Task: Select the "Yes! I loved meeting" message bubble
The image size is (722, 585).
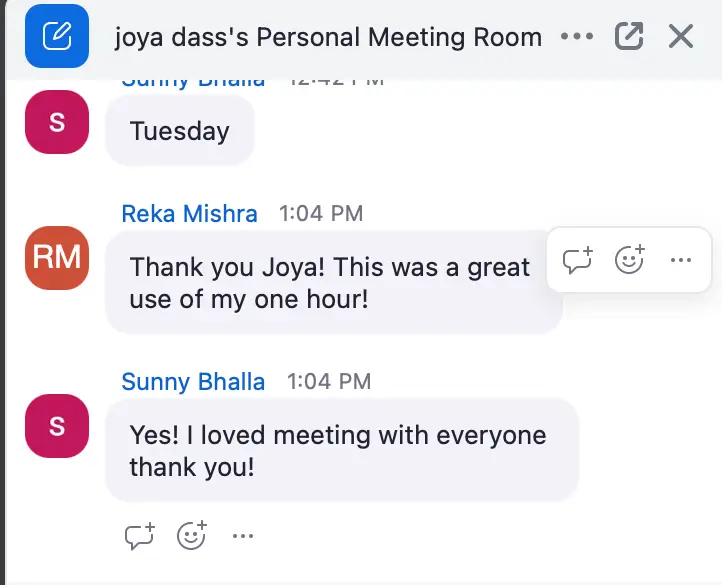Action: (341, 450)
